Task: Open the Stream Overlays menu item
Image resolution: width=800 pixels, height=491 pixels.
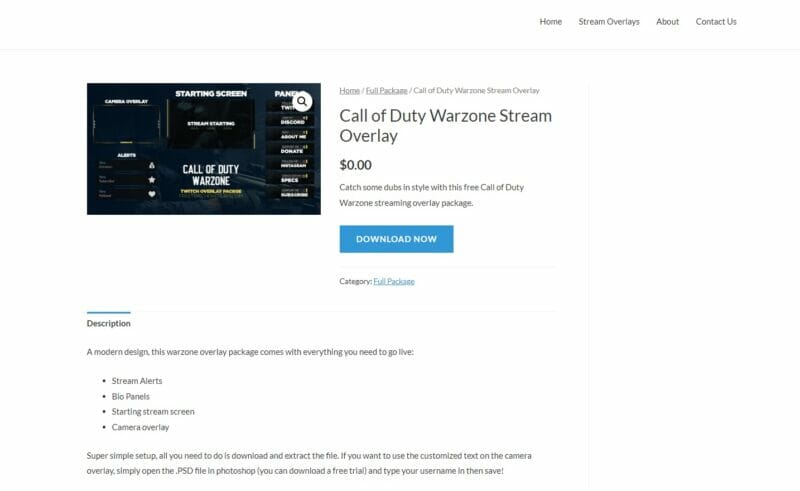Action: (x=609, y=21)
